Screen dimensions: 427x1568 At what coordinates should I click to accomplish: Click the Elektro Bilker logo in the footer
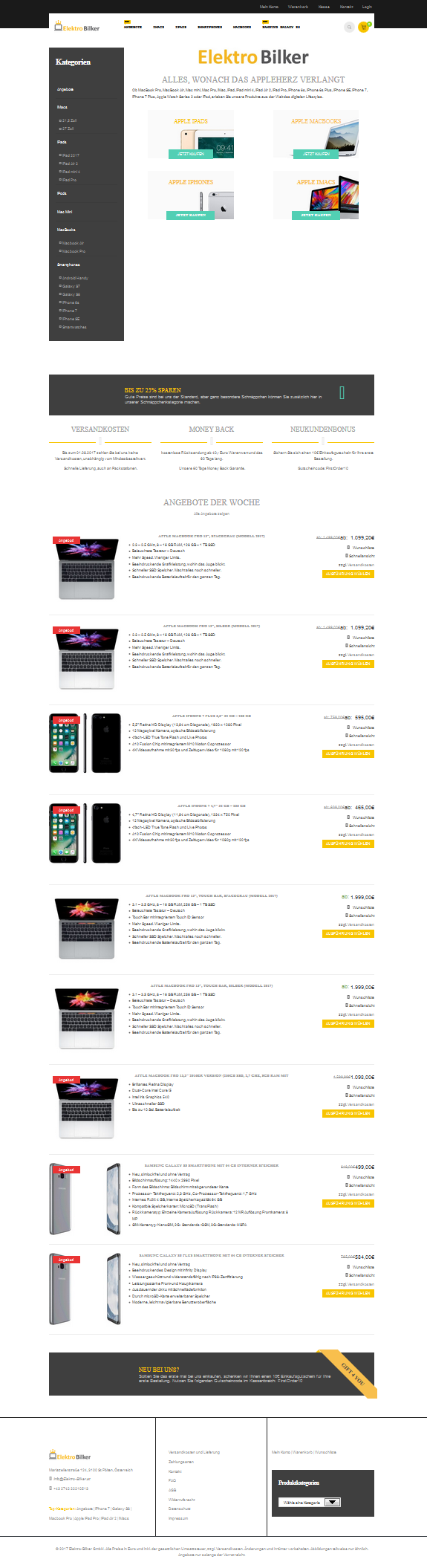[x=70, y=1456]
